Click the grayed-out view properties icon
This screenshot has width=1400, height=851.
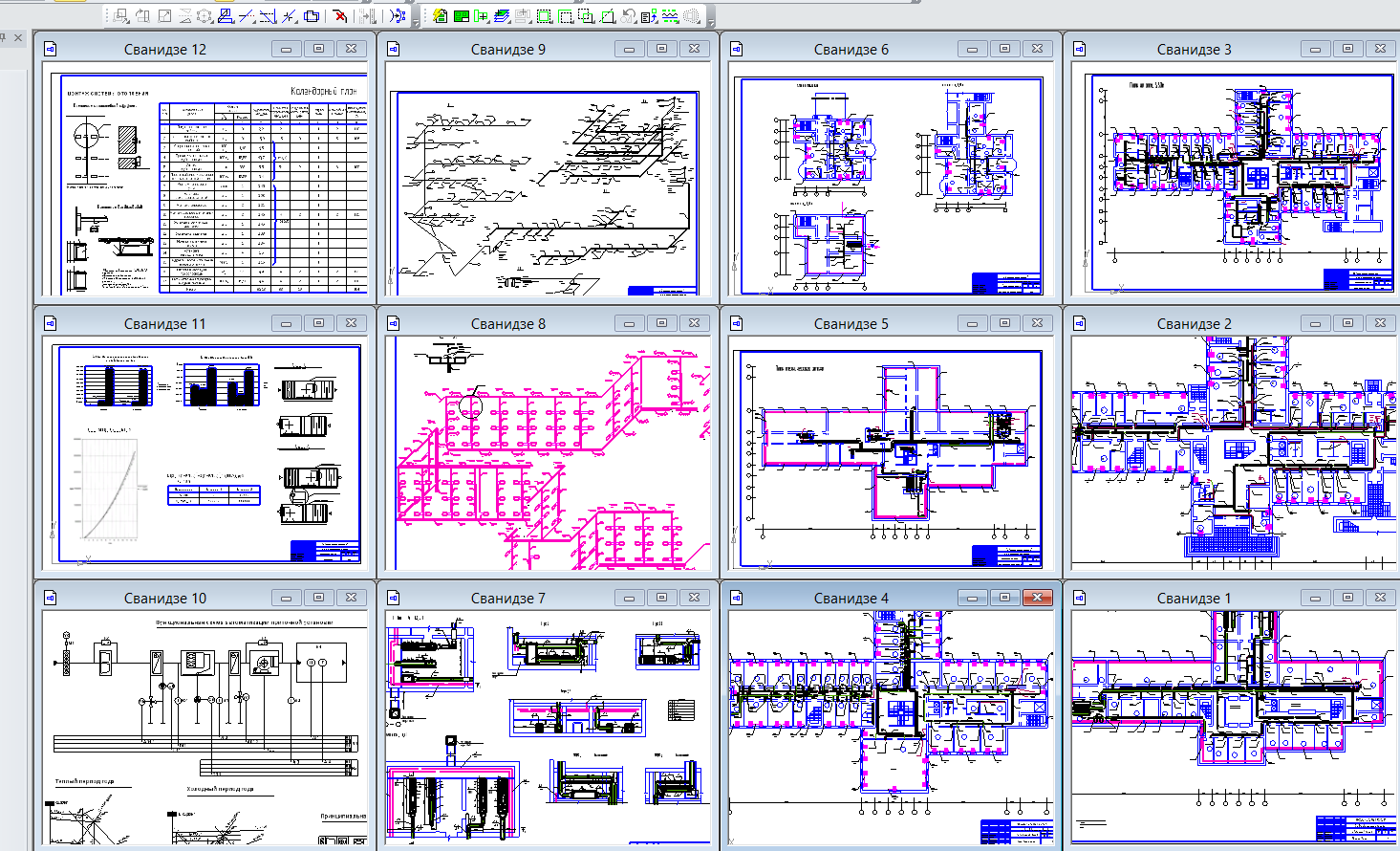522,16
